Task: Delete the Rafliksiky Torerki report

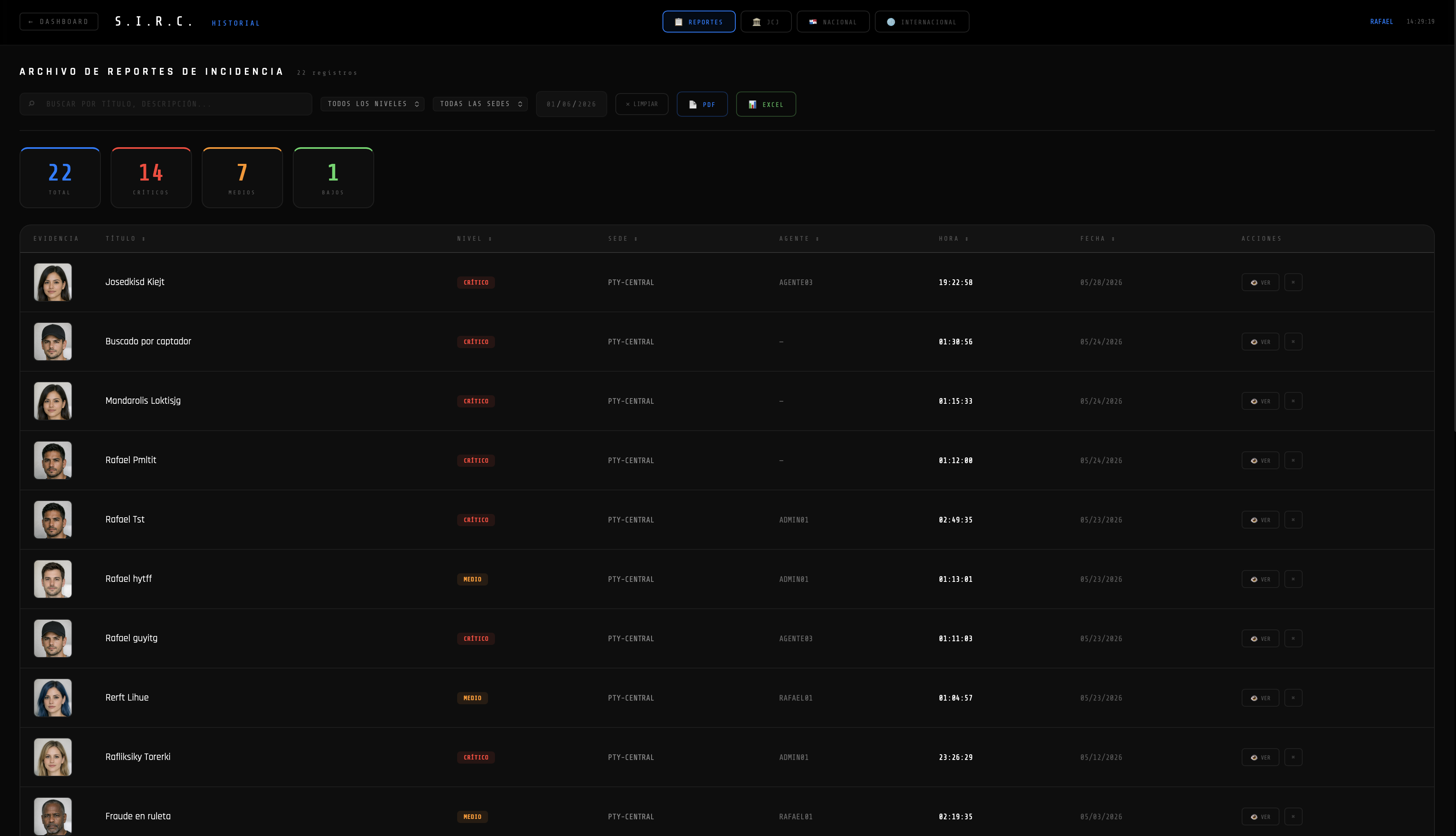Action: (x=1293, y=758)
